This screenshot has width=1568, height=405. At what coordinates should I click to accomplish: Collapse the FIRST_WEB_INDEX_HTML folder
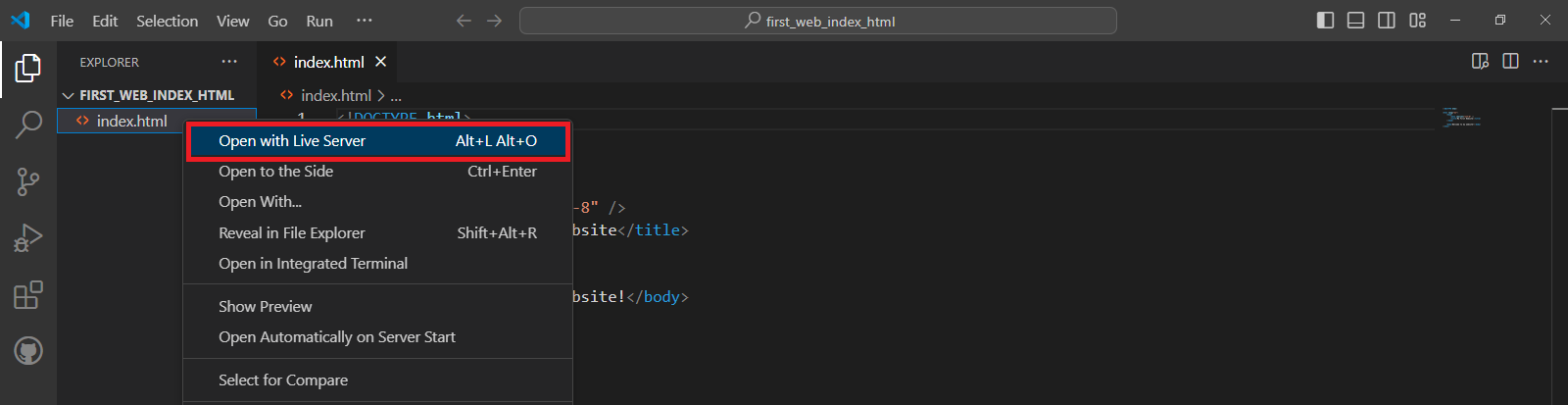[69, 95]
